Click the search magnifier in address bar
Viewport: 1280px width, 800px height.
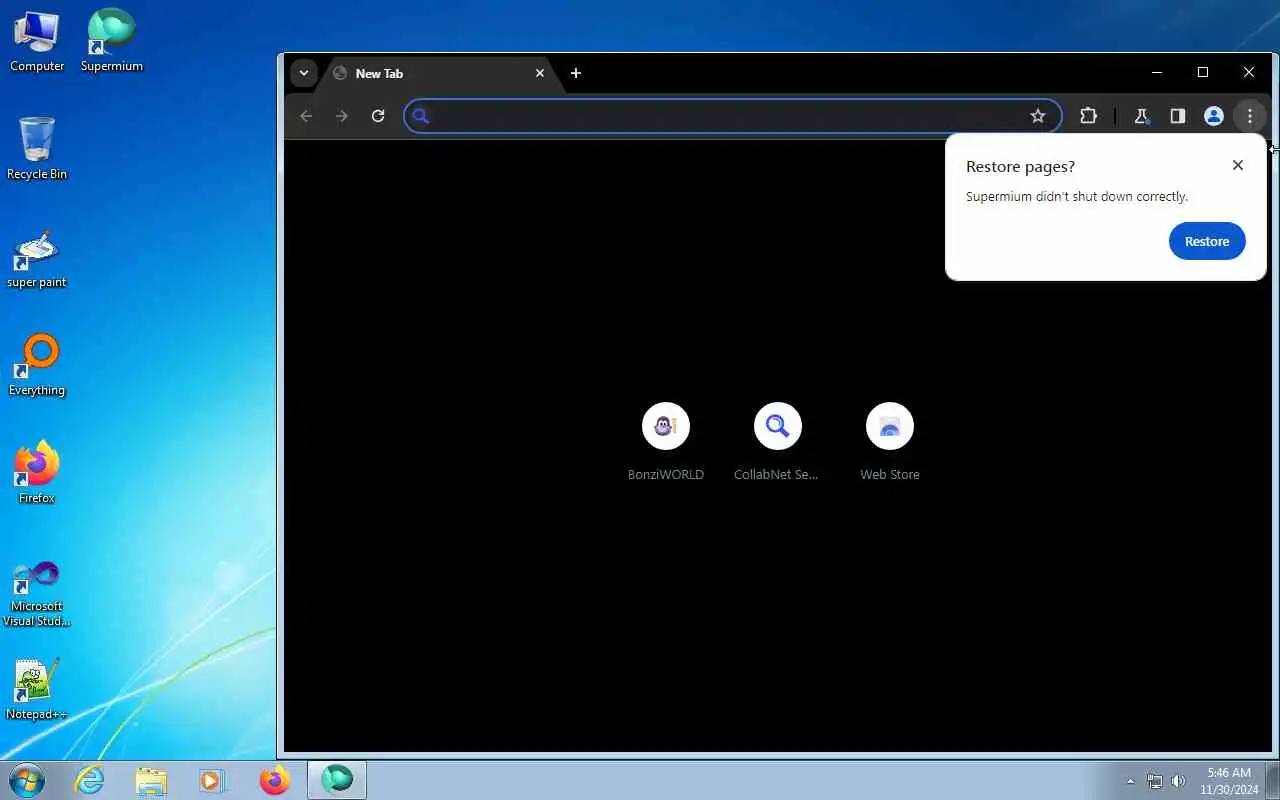421,116
